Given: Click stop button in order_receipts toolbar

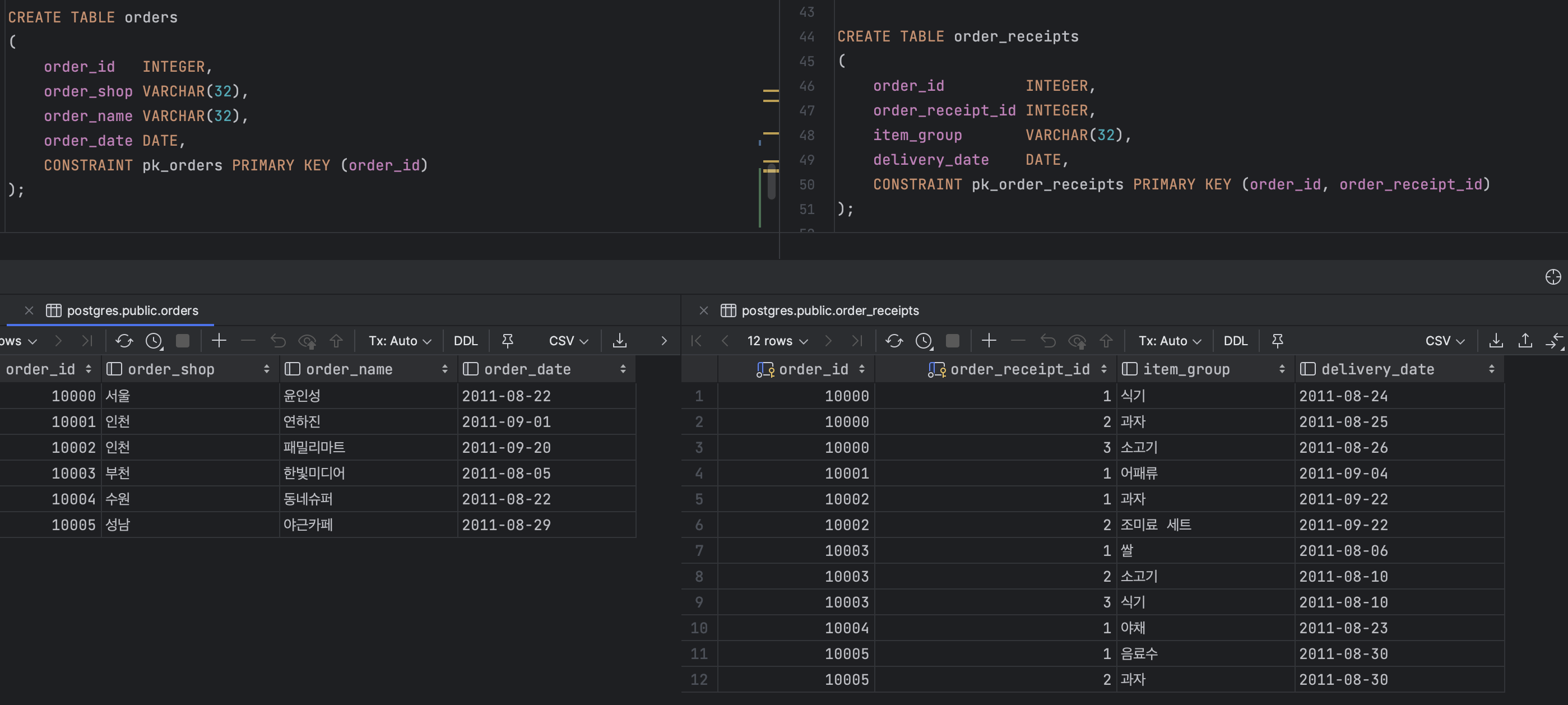Looking at the screenshot, I should pyautogui.click(x=953, y=341).
